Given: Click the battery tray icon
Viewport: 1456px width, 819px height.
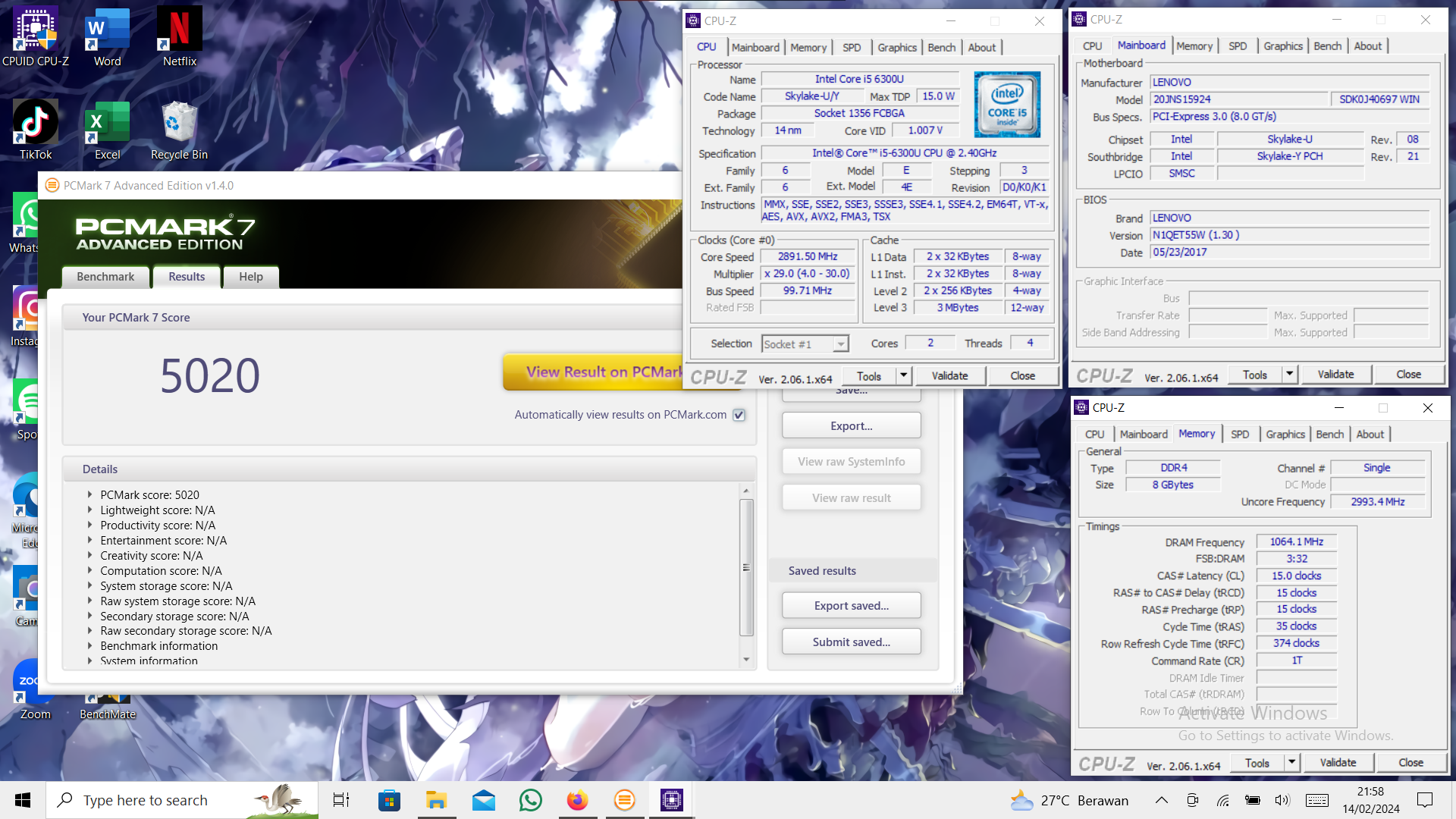Looking at the screenshot, I should [1253, 800].
